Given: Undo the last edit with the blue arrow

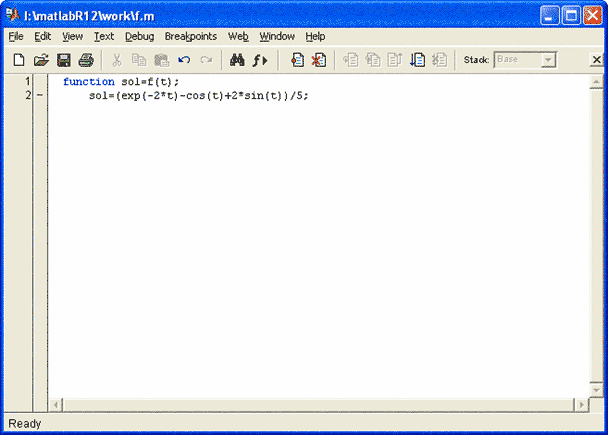Looking at the screenshot, I should coord(184,60).
